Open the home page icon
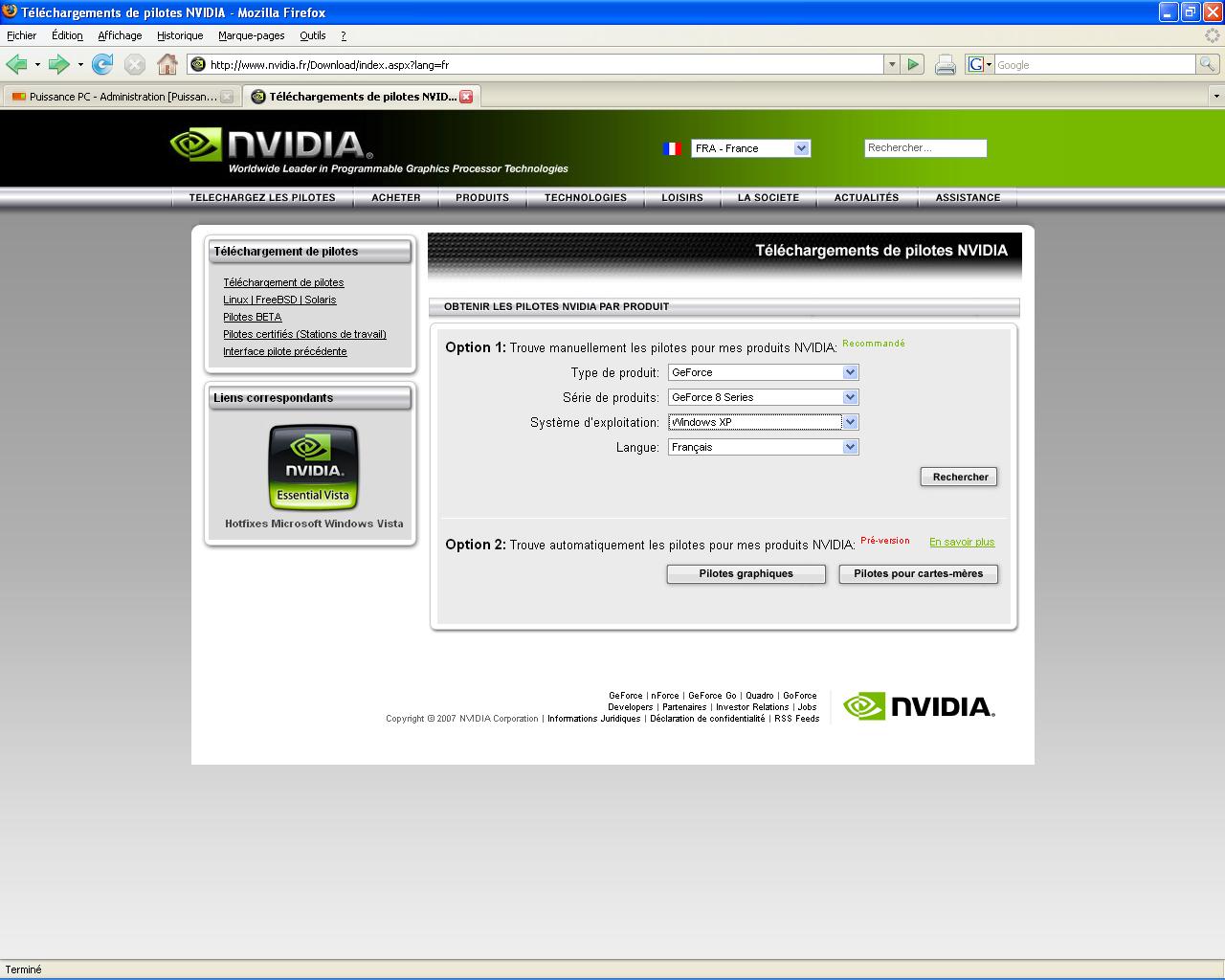This screenshot has height=980, width=1225. 167,64
